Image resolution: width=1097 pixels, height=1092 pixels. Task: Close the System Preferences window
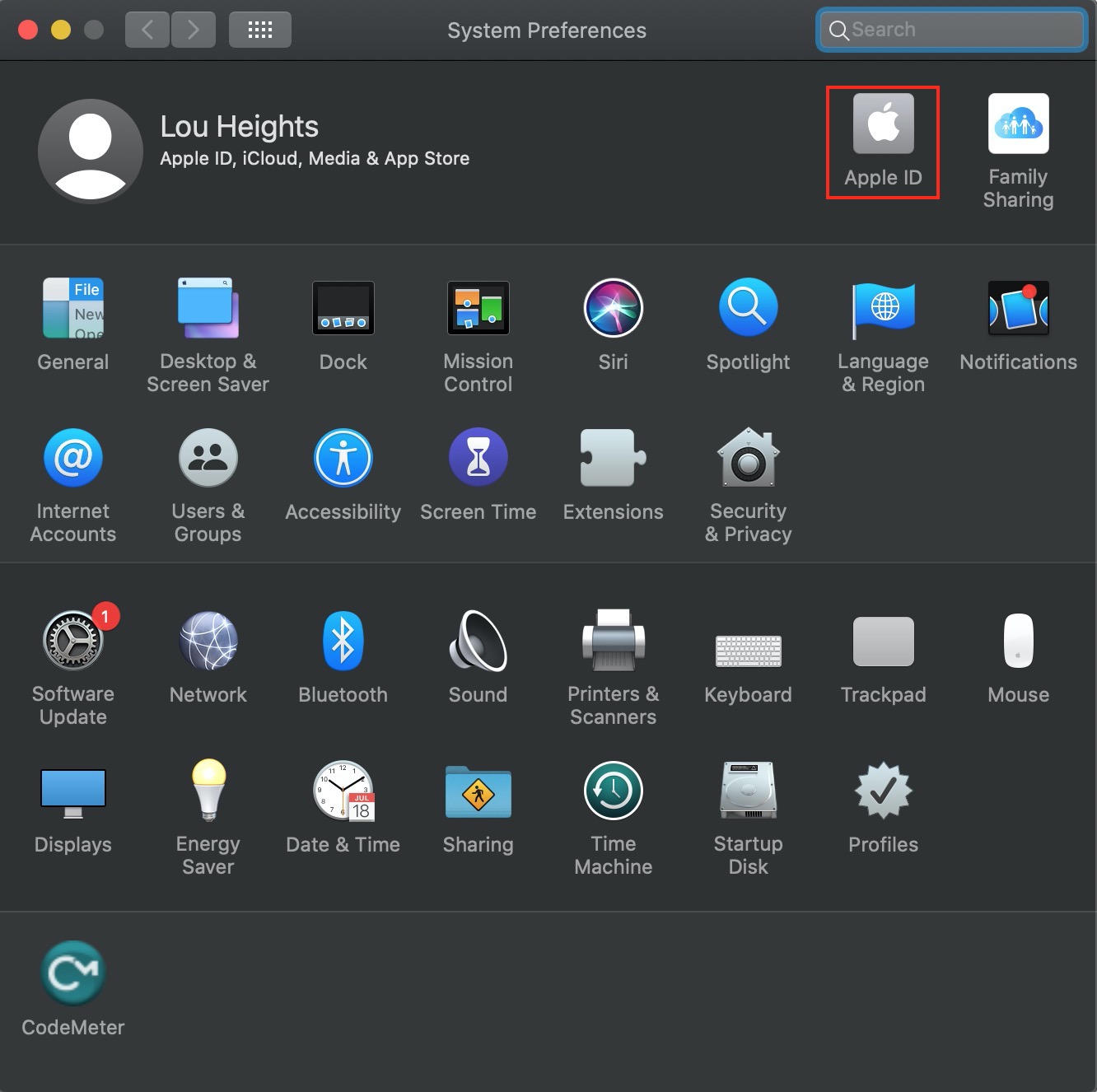[x=28, y=30]
